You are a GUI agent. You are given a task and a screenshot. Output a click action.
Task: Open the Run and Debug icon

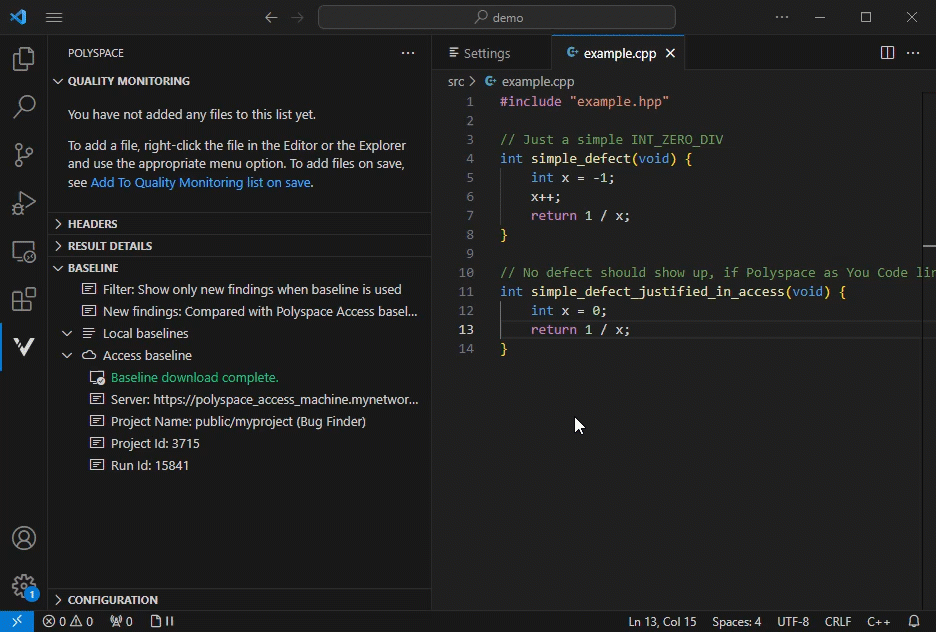24,203
